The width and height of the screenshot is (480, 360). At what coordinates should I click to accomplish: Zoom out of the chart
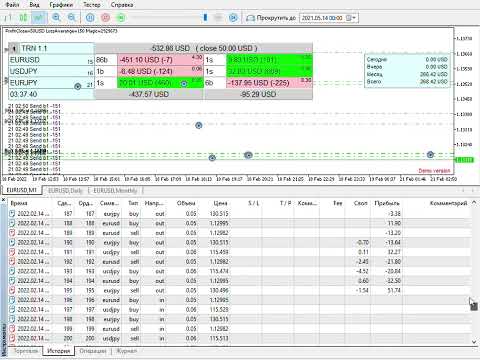point(72,18)
